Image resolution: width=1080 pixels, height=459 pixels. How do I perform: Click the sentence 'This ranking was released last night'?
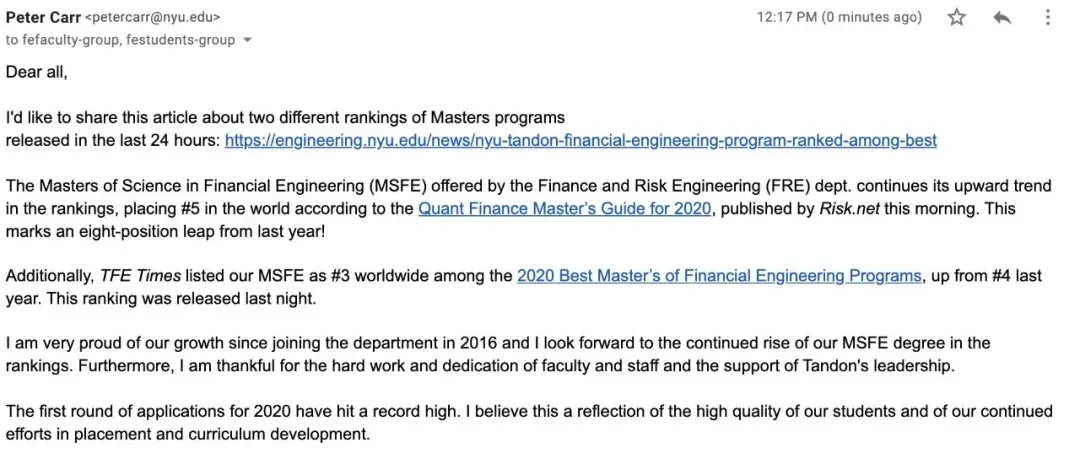(175, 298)
